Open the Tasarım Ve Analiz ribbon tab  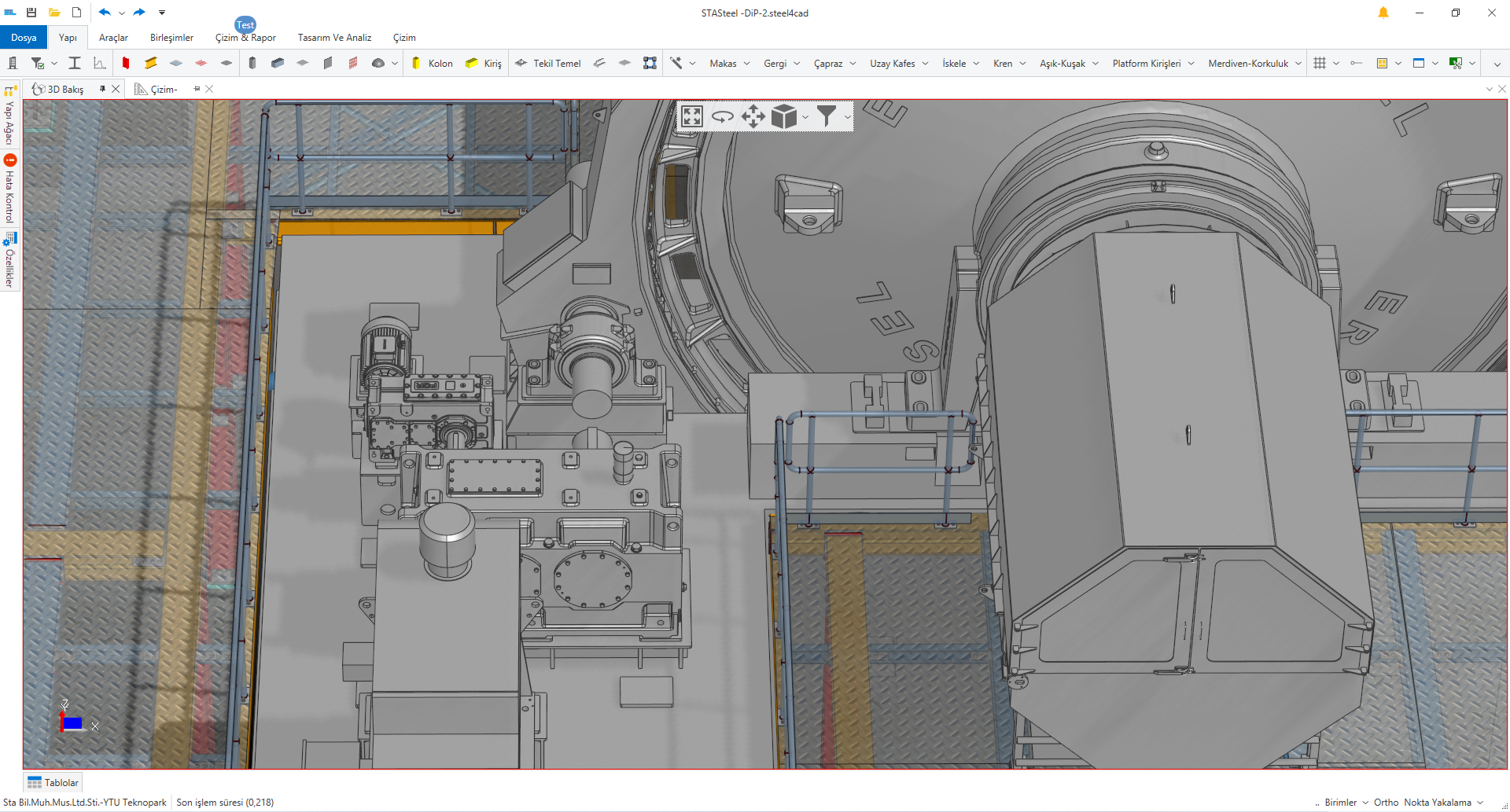334,38
